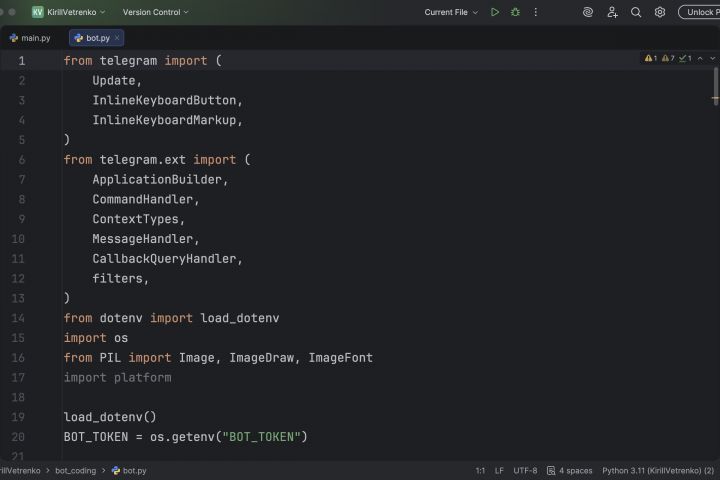Click 'load_dotenv' in the dotenv import line
Image resolution: width=720 pixels, height=480 pixels.
click(x=240, y=318)
